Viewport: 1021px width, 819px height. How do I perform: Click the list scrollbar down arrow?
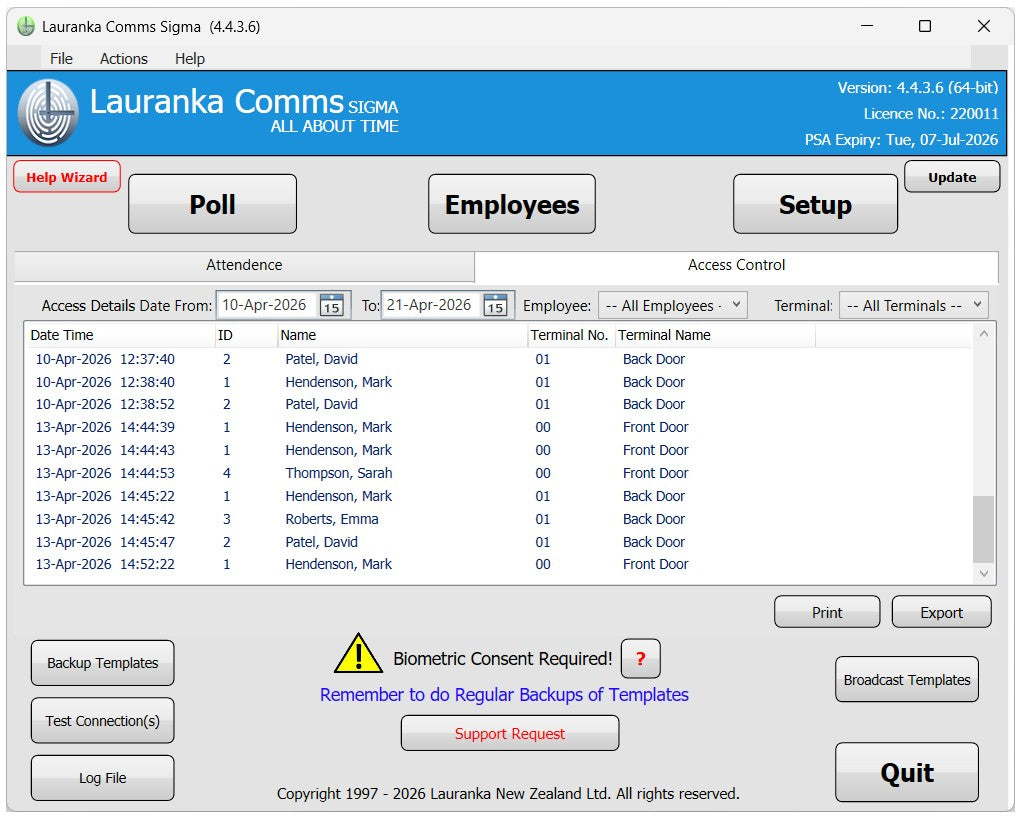click(984, 574)
